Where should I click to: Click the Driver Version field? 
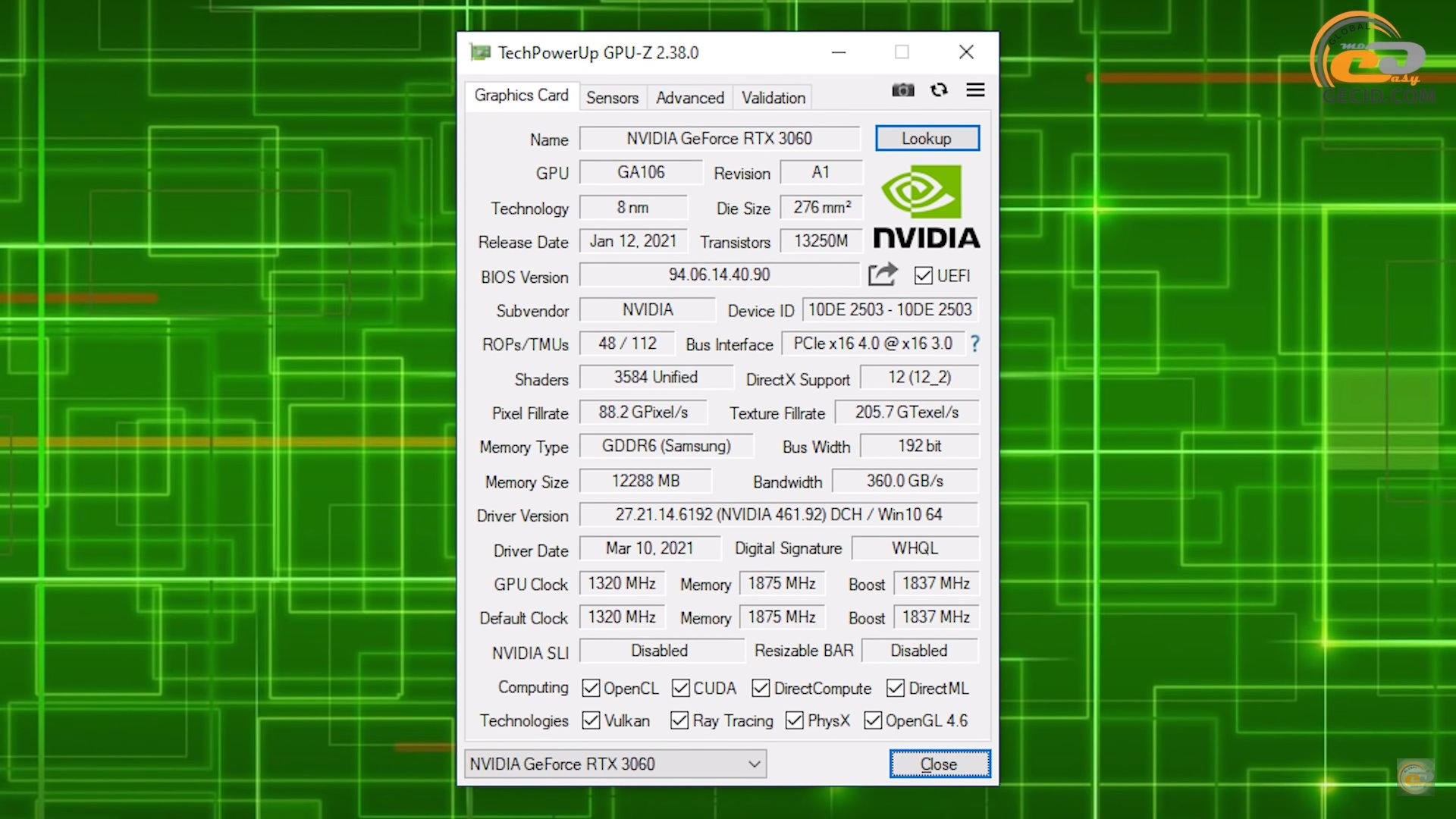[x=779, y=515]
